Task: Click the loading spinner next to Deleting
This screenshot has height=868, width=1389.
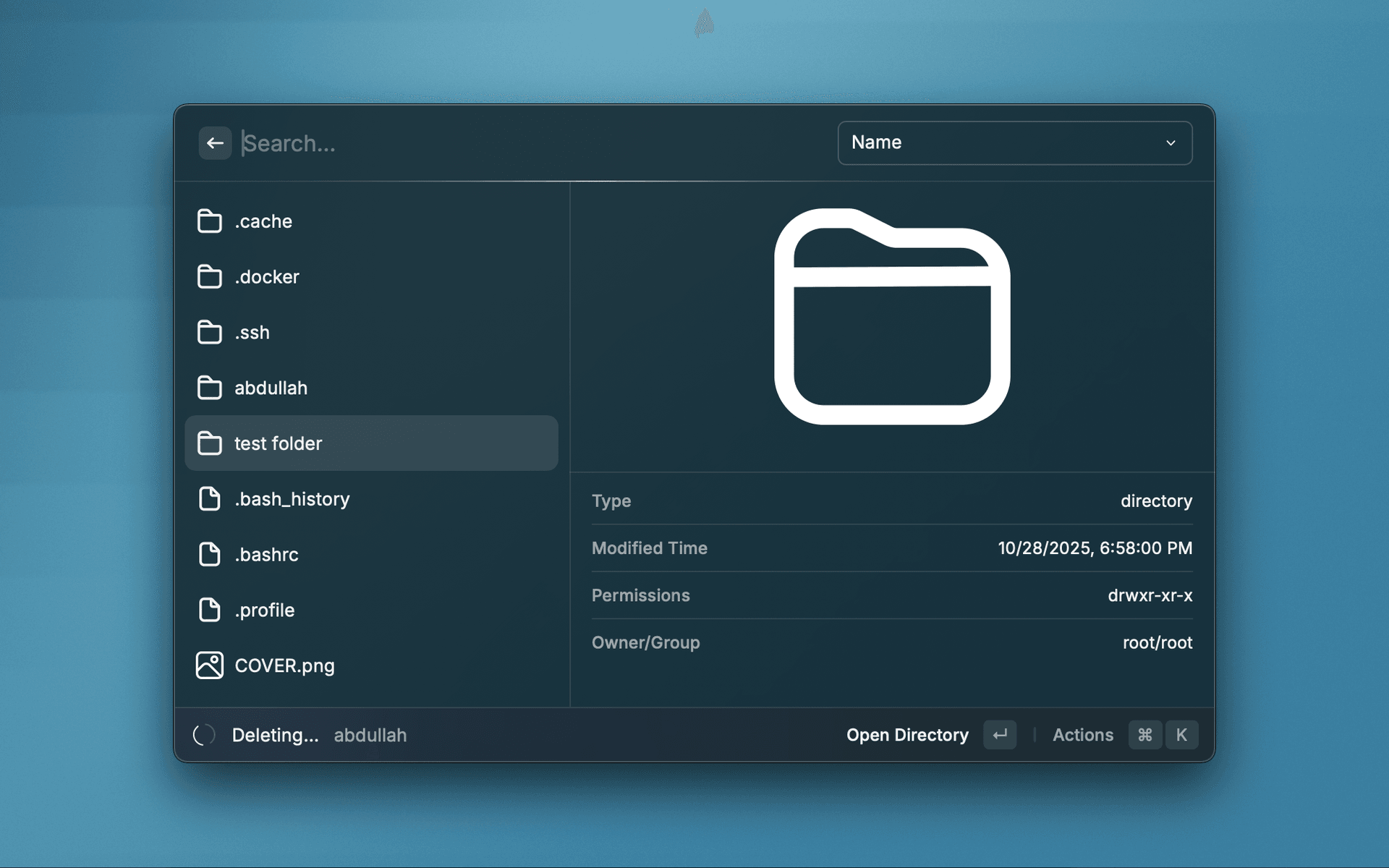Action: coord(203,735)
